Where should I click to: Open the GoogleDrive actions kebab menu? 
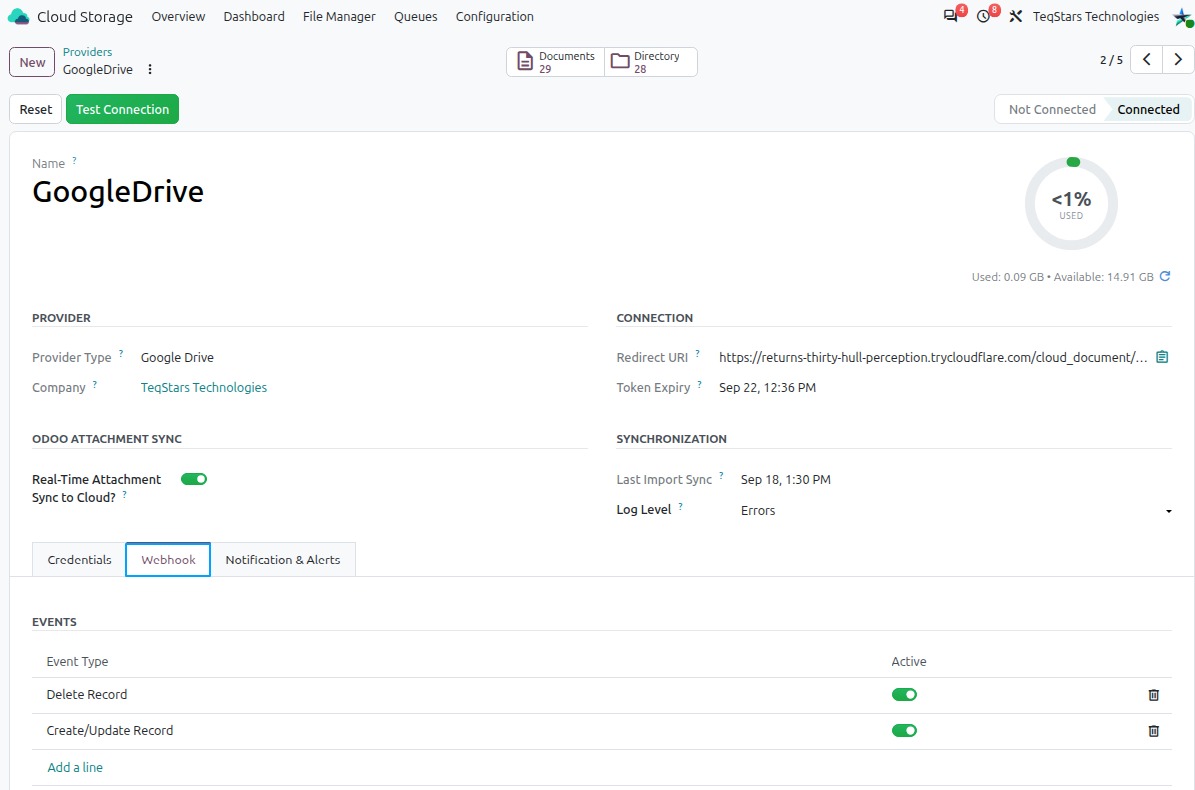pos(150,69)
